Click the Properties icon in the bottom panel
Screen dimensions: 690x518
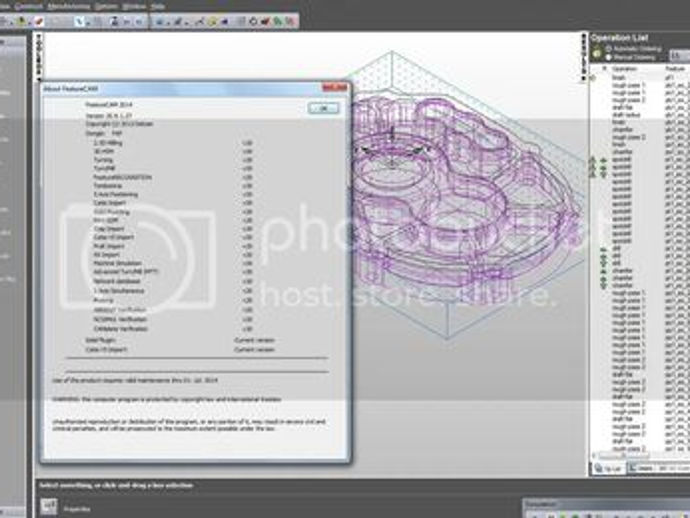49,507
